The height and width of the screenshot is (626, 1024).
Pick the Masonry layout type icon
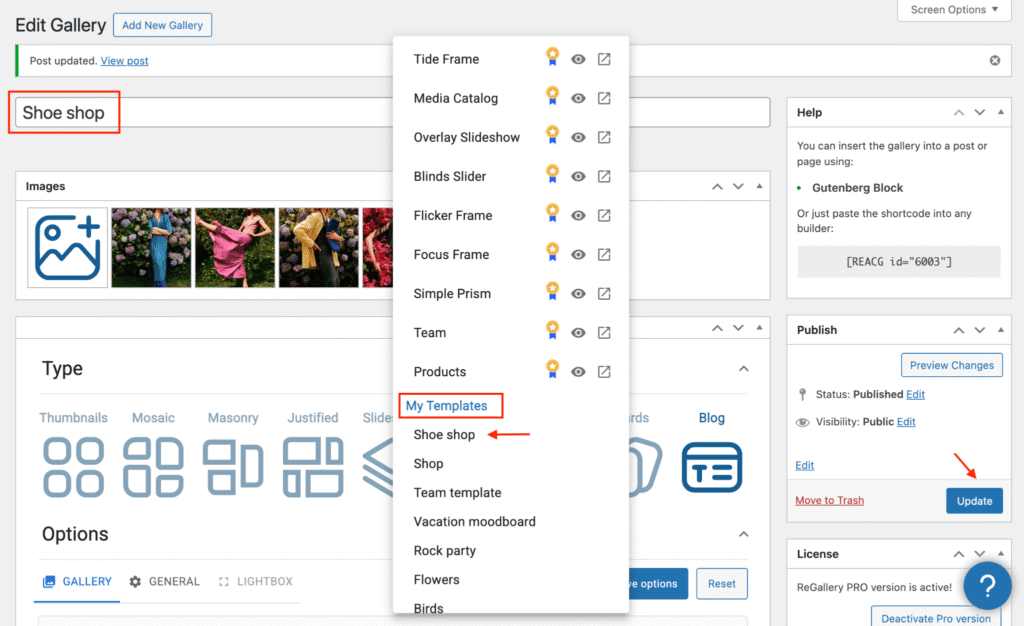[x=233, y=467]
